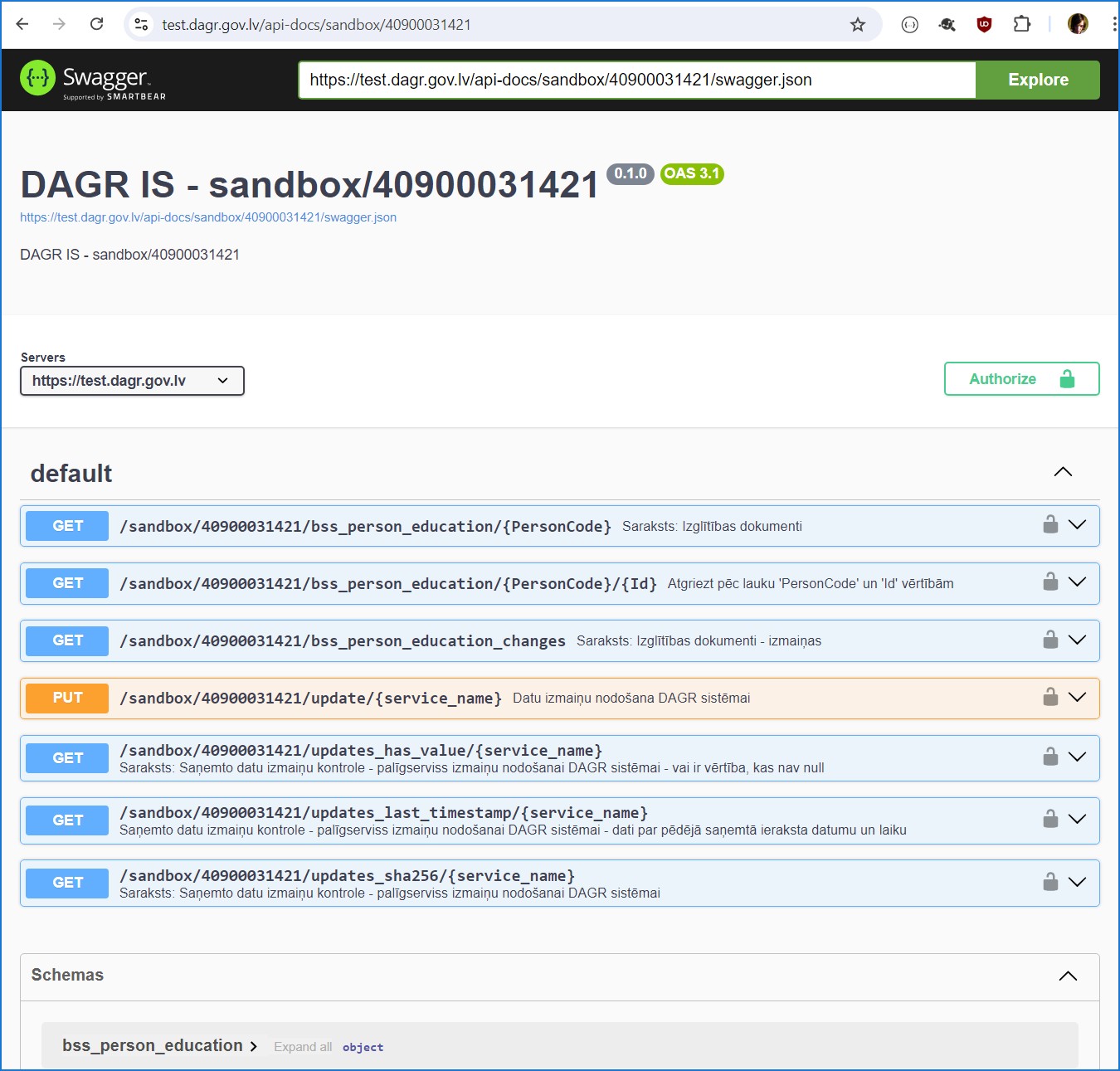The width and height of the screenshot is (1120, 1071).
Task: Click the OAS 3.1 version badge
Action: [x=692, y=173]
